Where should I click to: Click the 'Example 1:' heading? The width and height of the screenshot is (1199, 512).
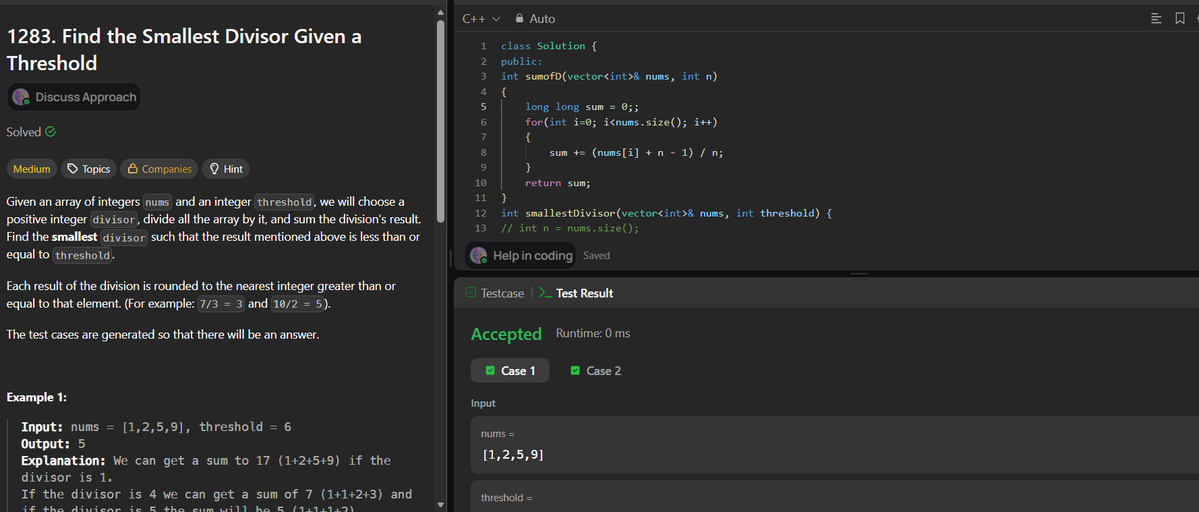37,397
